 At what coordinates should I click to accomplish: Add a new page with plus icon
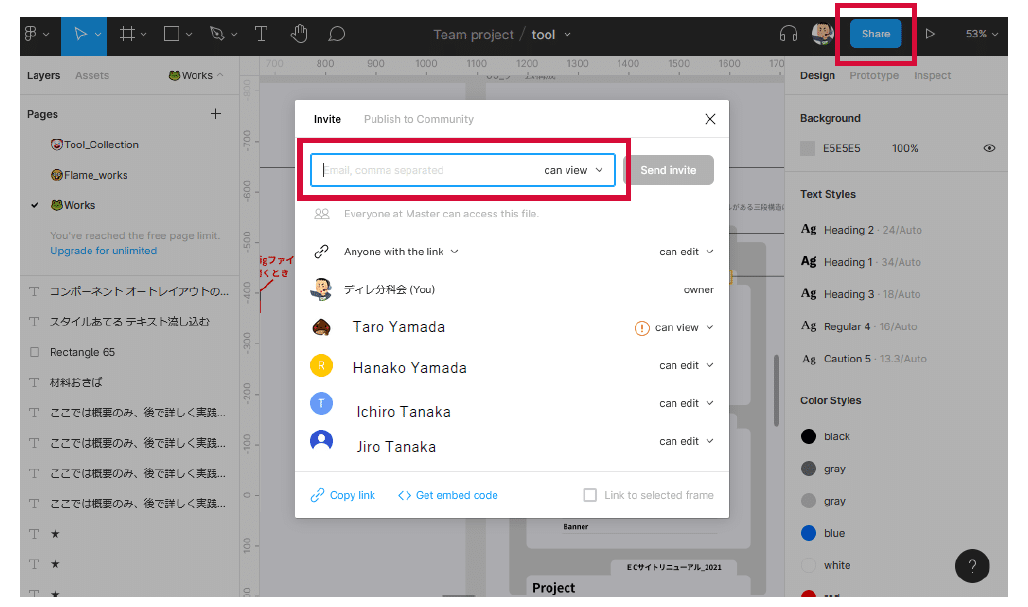click(216, 114)
